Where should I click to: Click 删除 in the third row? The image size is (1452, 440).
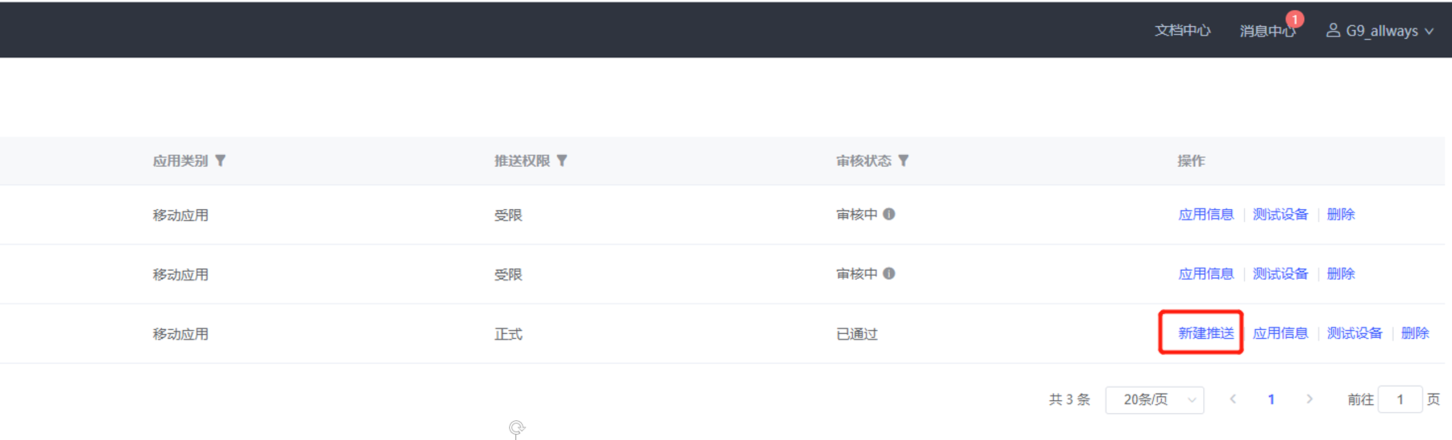point(1415,334)
